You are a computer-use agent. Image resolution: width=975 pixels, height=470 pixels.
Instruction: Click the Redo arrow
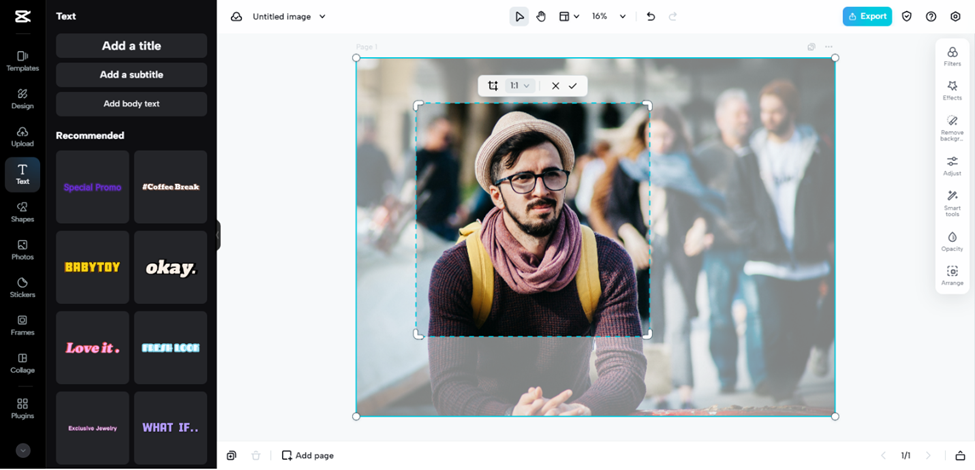(x=673, y=17)
